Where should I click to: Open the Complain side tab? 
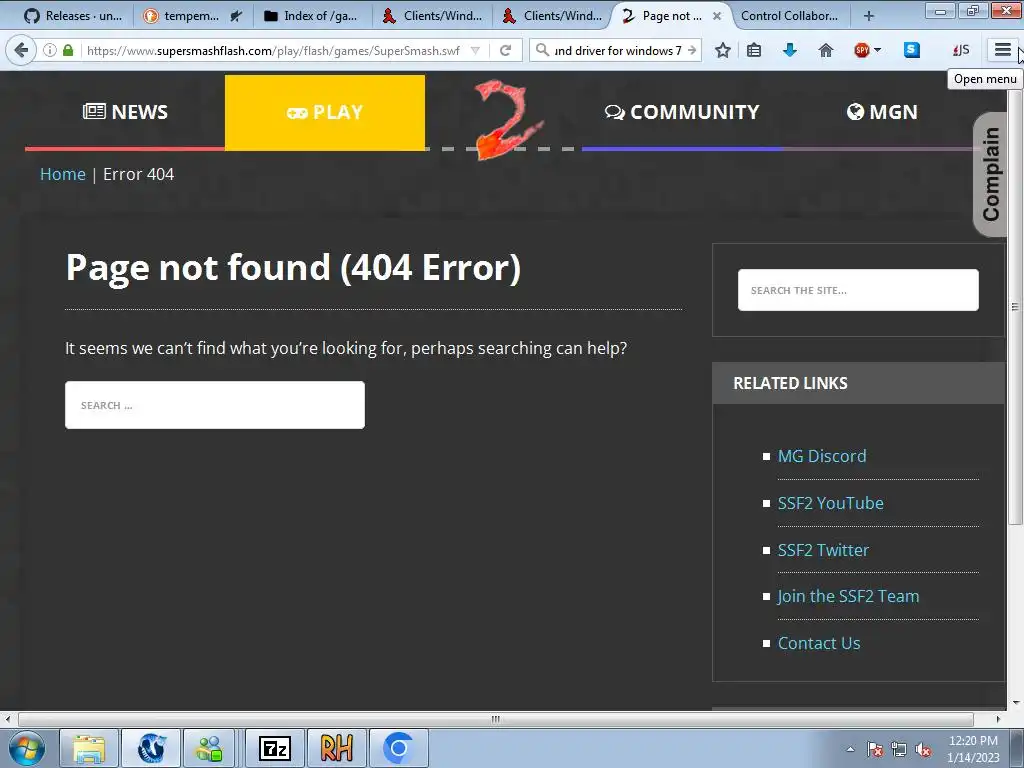(990, 174)
